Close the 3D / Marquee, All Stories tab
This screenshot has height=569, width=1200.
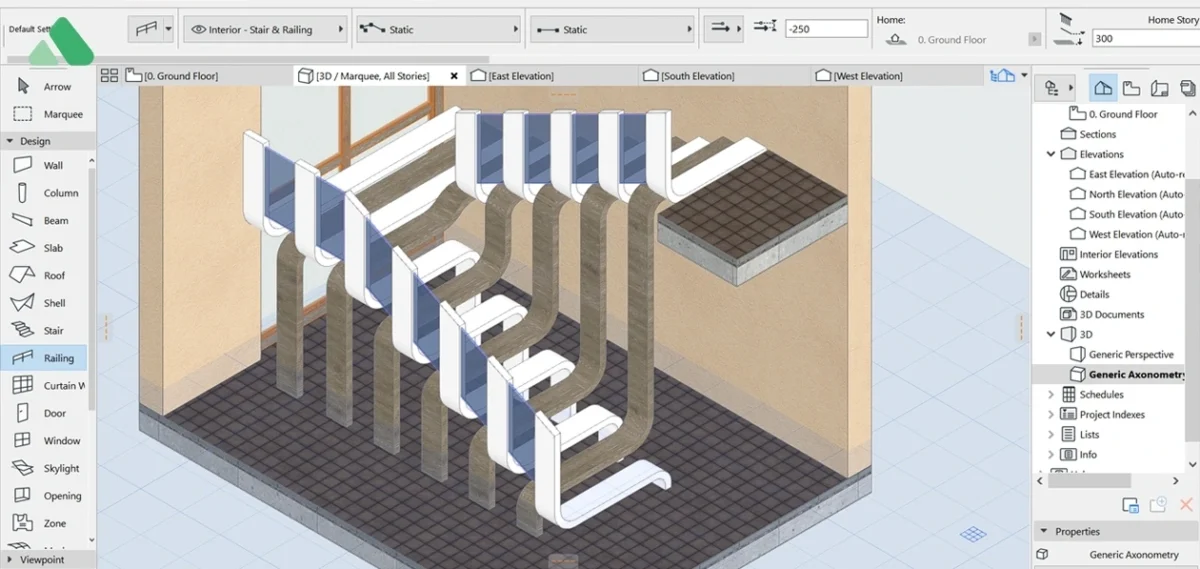[x=454, y=76]
